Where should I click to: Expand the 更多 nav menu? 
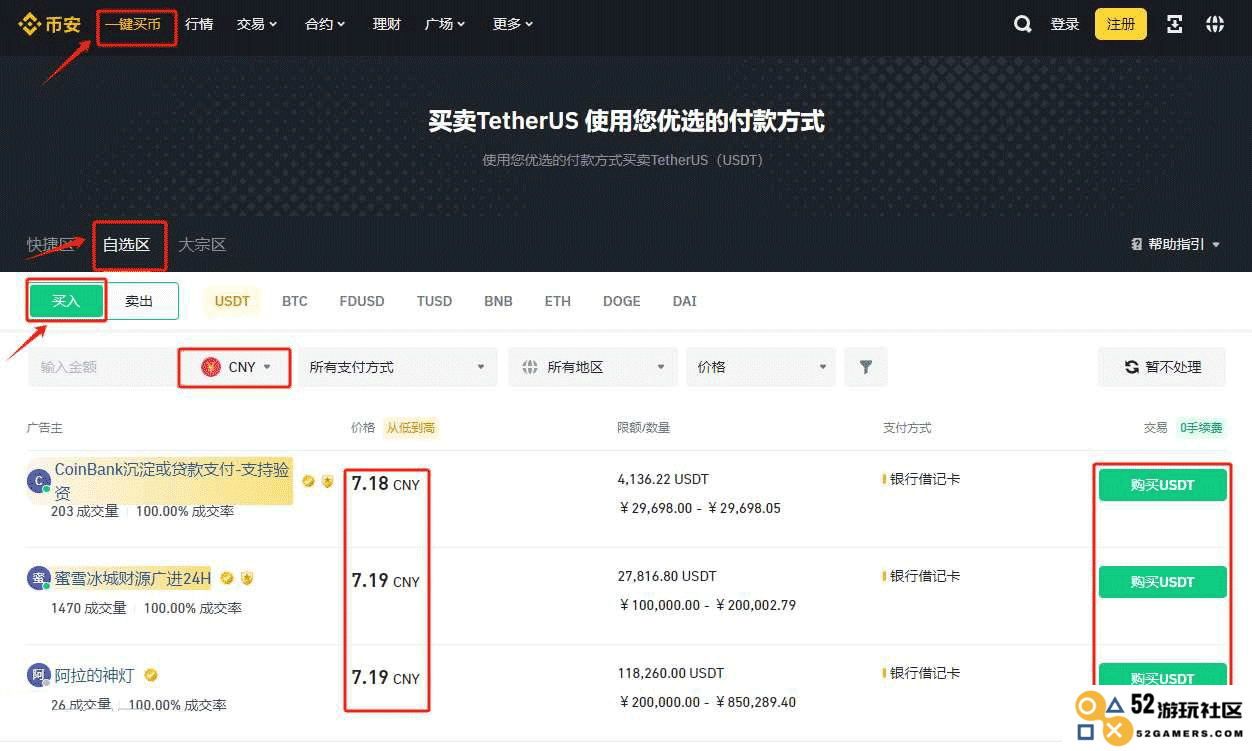click(x=513, y=24)
